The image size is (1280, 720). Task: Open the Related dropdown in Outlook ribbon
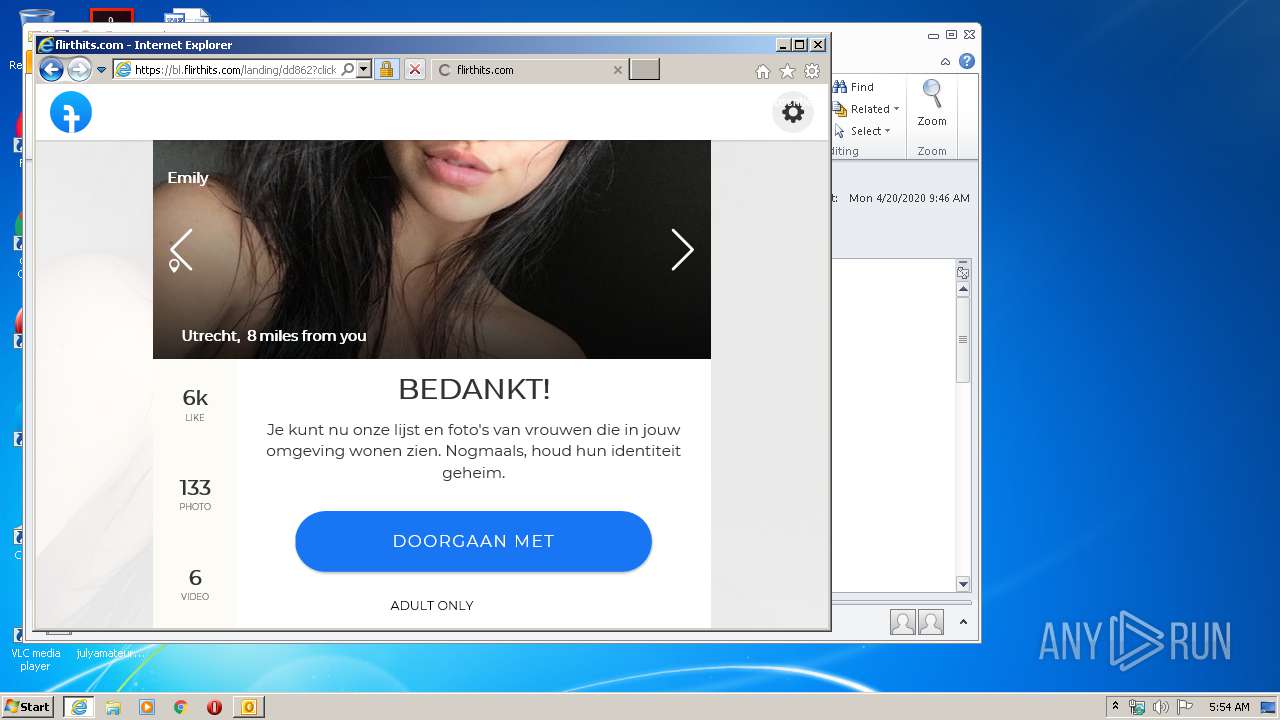tap(867, 109)
